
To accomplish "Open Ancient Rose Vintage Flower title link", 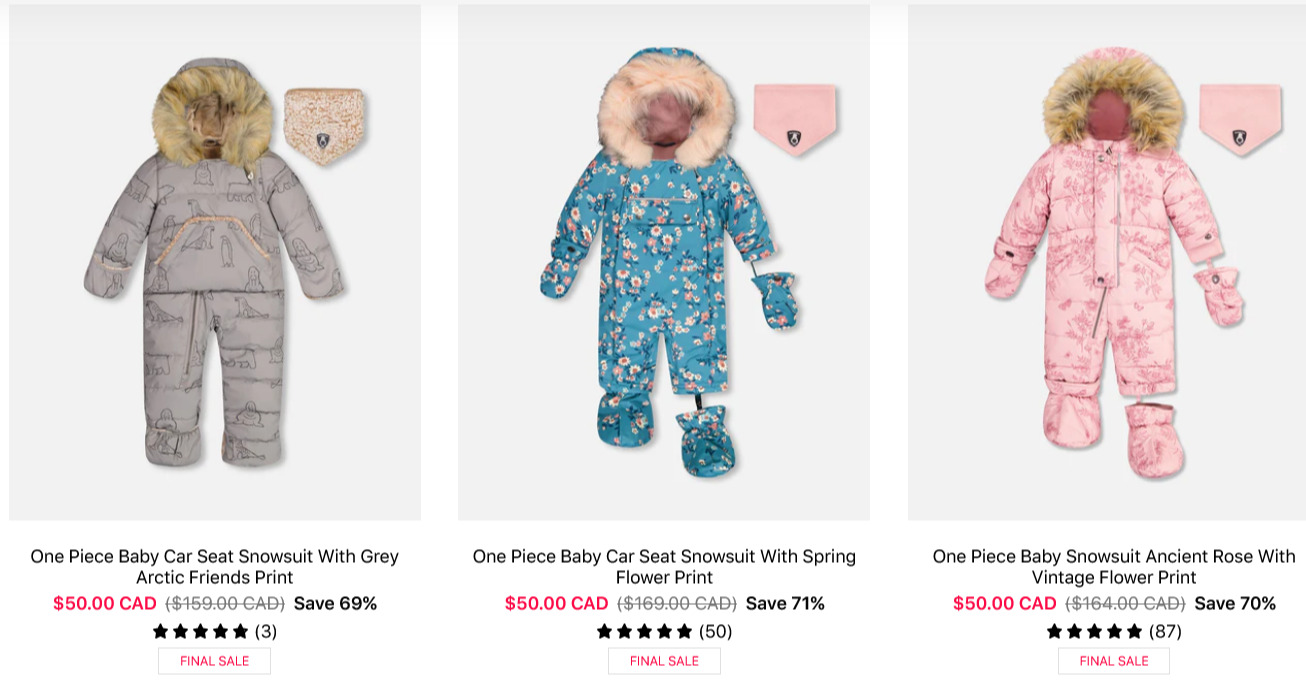I will tap(1114, 566).
